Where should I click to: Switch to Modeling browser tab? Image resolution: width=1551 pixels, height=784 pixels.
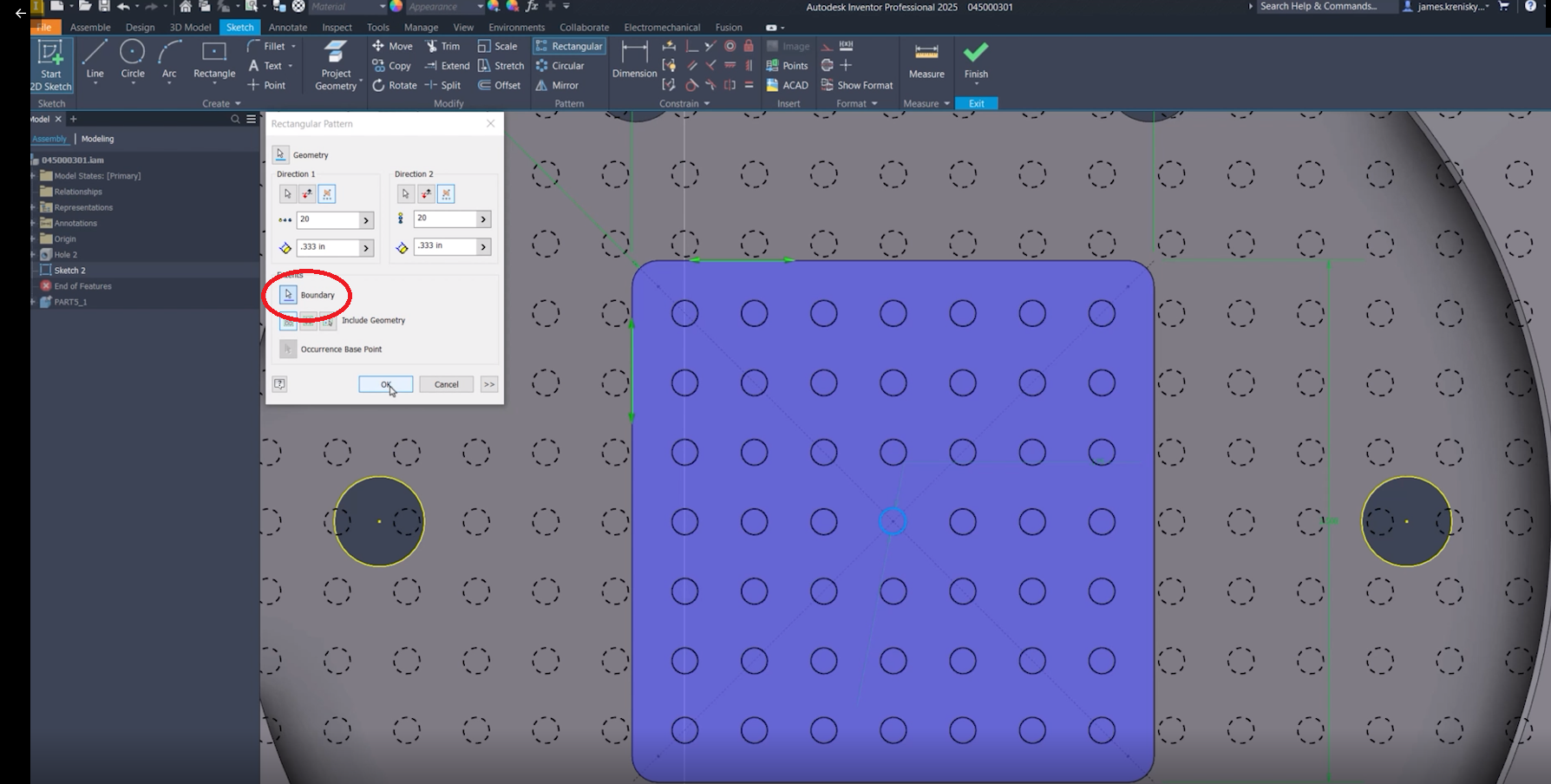[x=97, y=139]
